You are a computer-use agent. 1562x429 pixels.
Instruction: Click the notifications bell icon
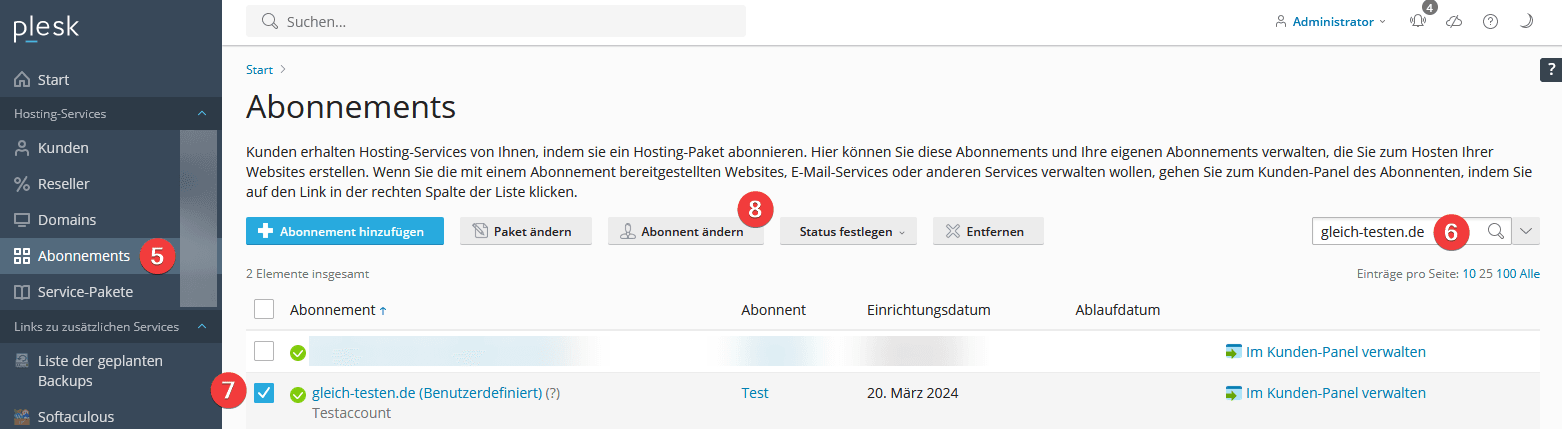coord(1417,21)
